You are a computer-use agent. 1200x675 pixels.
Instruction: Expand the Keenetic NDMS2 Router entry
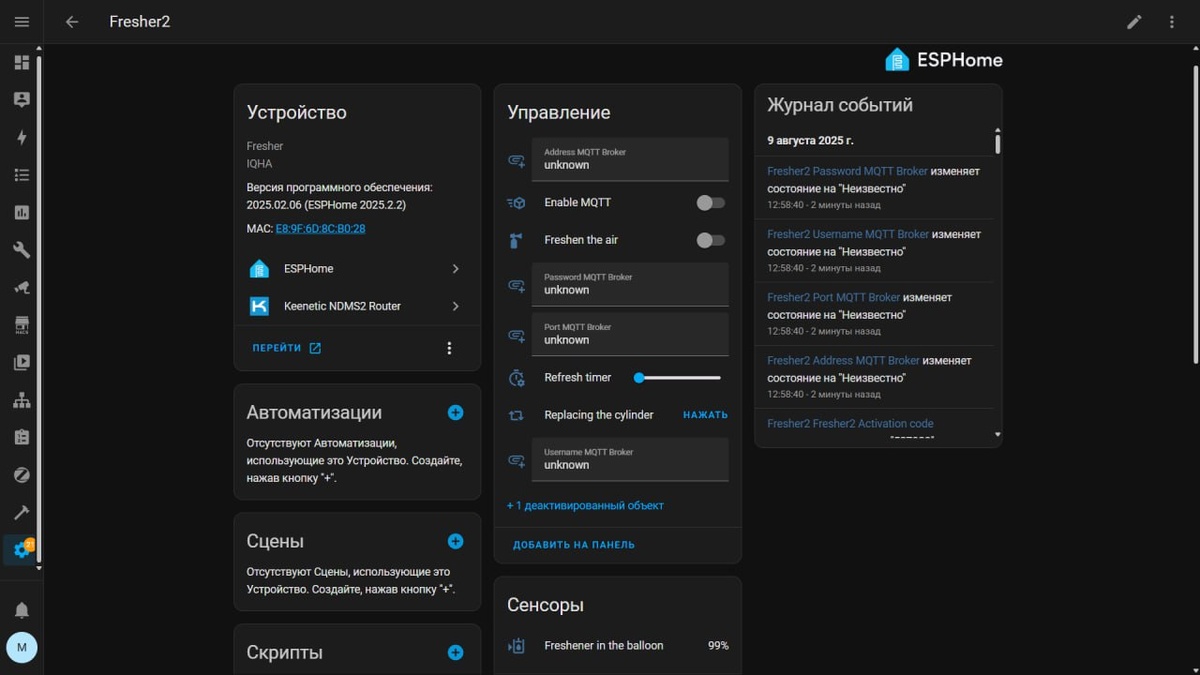(x=357, y=306)
